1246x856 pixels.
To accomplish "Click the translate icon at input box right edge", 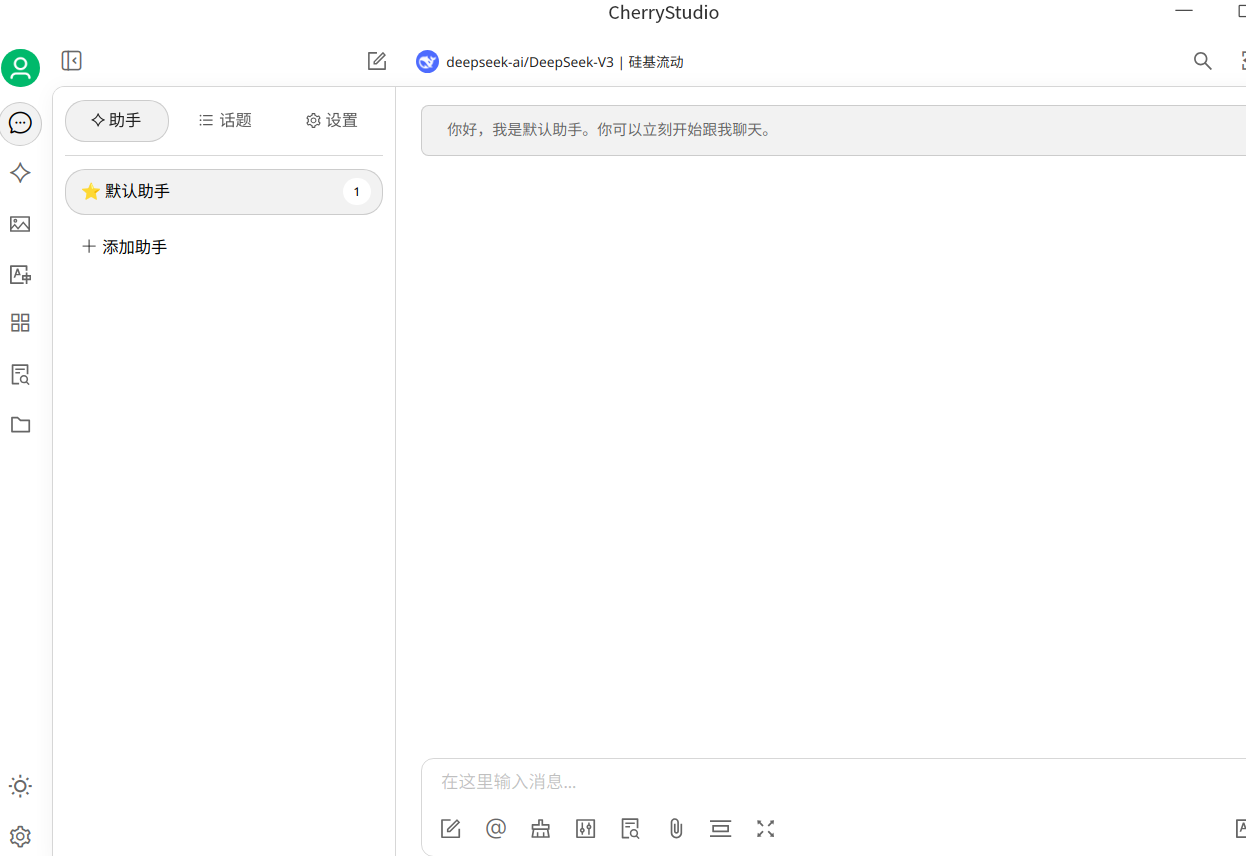I will (x=1240, y=829).
